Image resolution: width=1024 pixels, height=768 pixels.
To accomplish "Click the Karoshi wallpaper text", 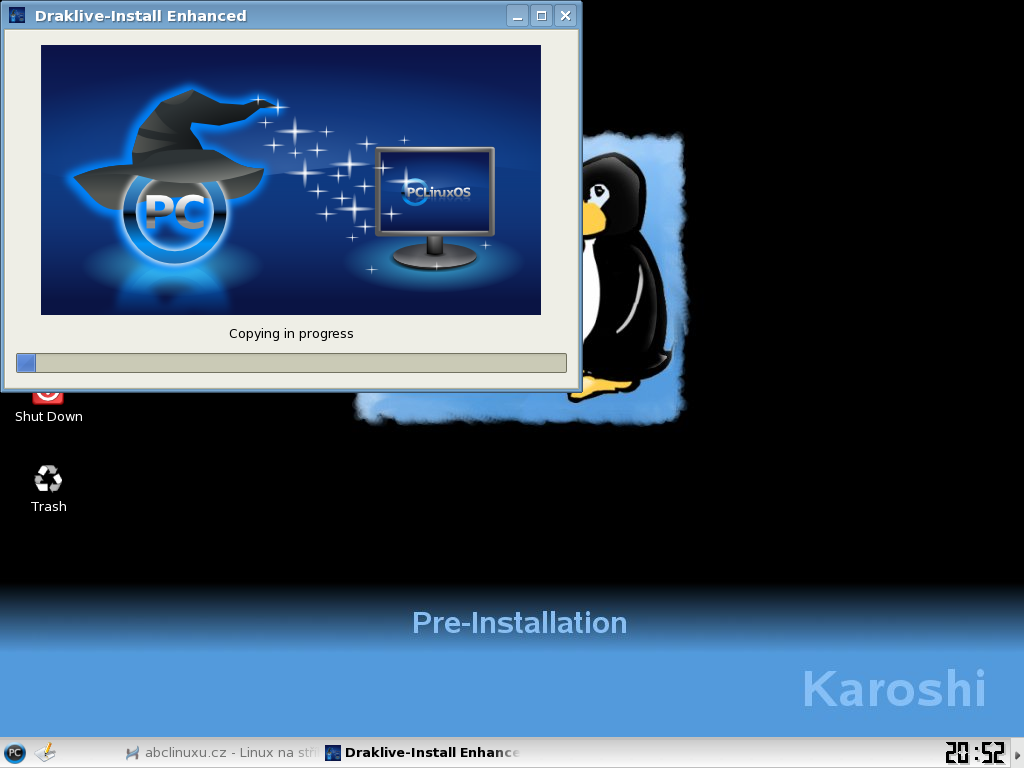I will pyautogui.click(x=894, y=690).
